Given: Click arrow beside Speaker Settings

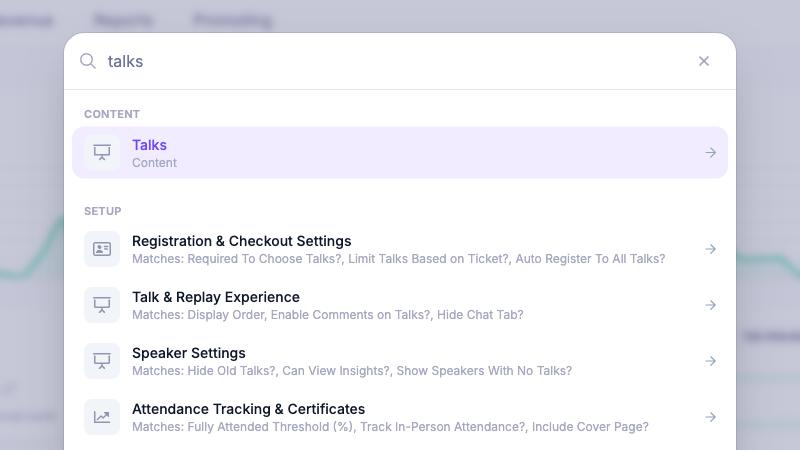Looking at the screenshot, I should click(711, 361).
